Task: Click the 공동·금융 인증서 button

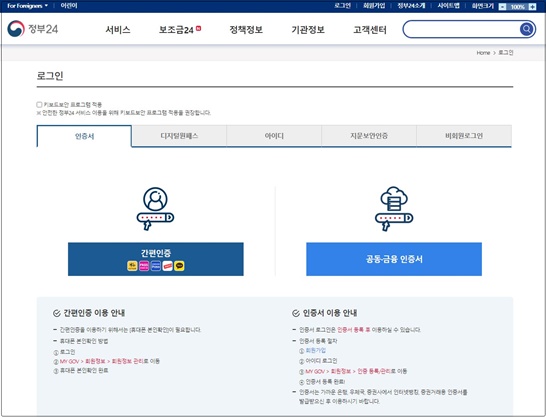Action: pyautogui.click(x=394, y=259)
